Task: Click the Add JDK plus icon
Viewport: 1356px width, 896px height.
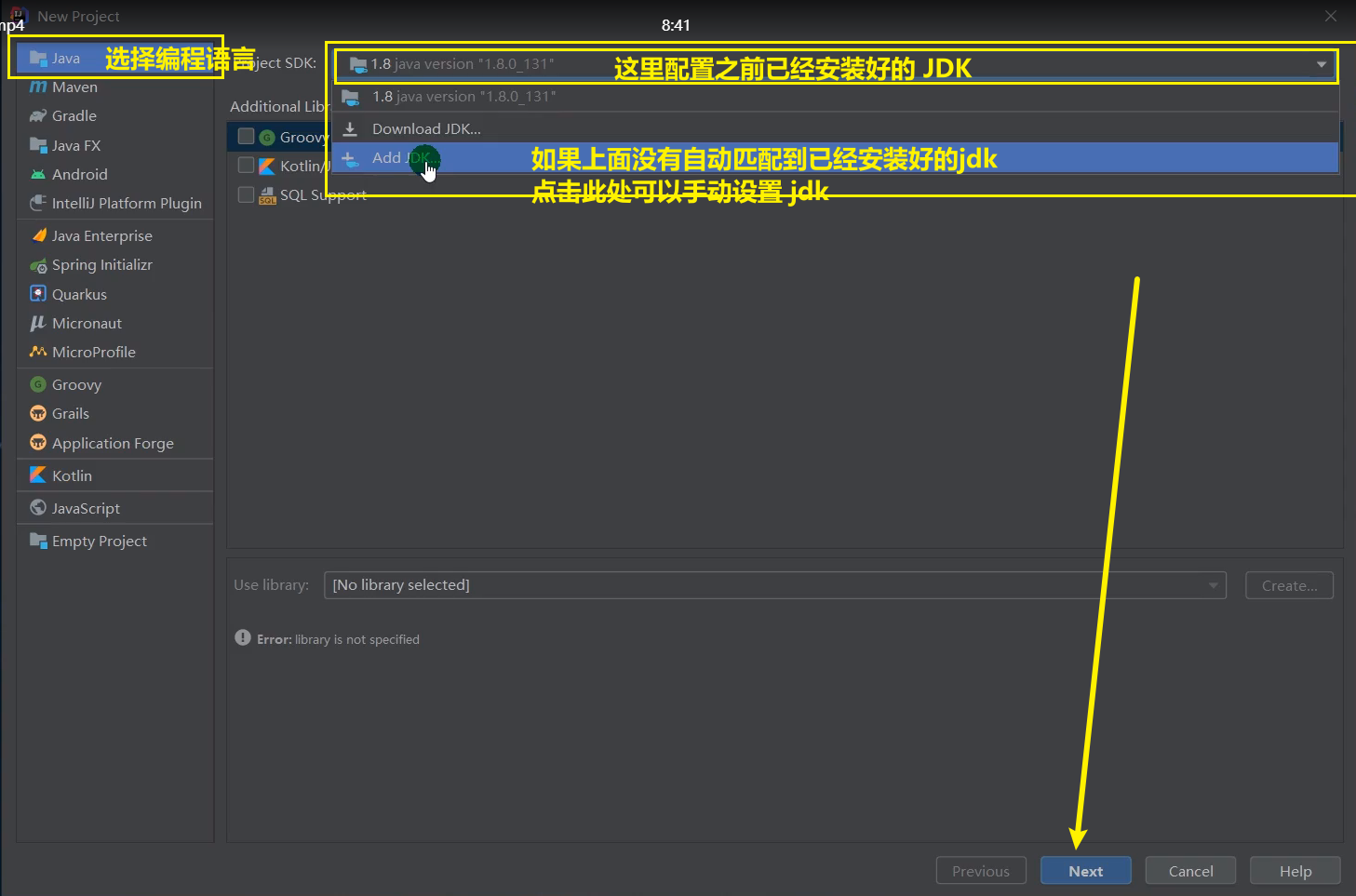Action: pyautogui.click(x=349, y=158)
